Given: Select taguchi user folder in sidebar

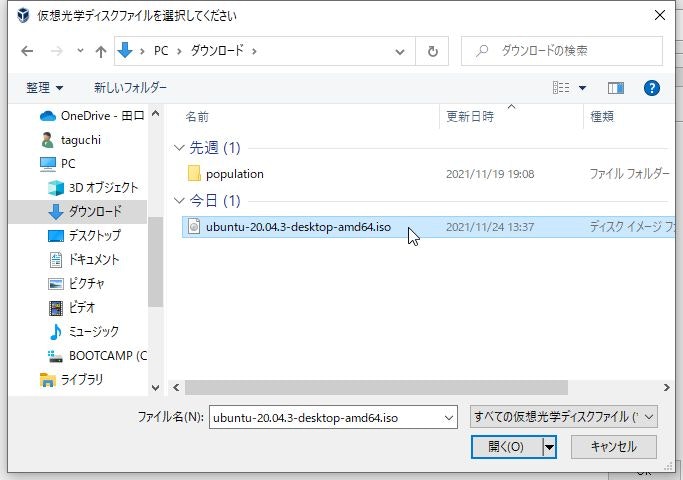Looking at the screenshot, I should point(71,140).
